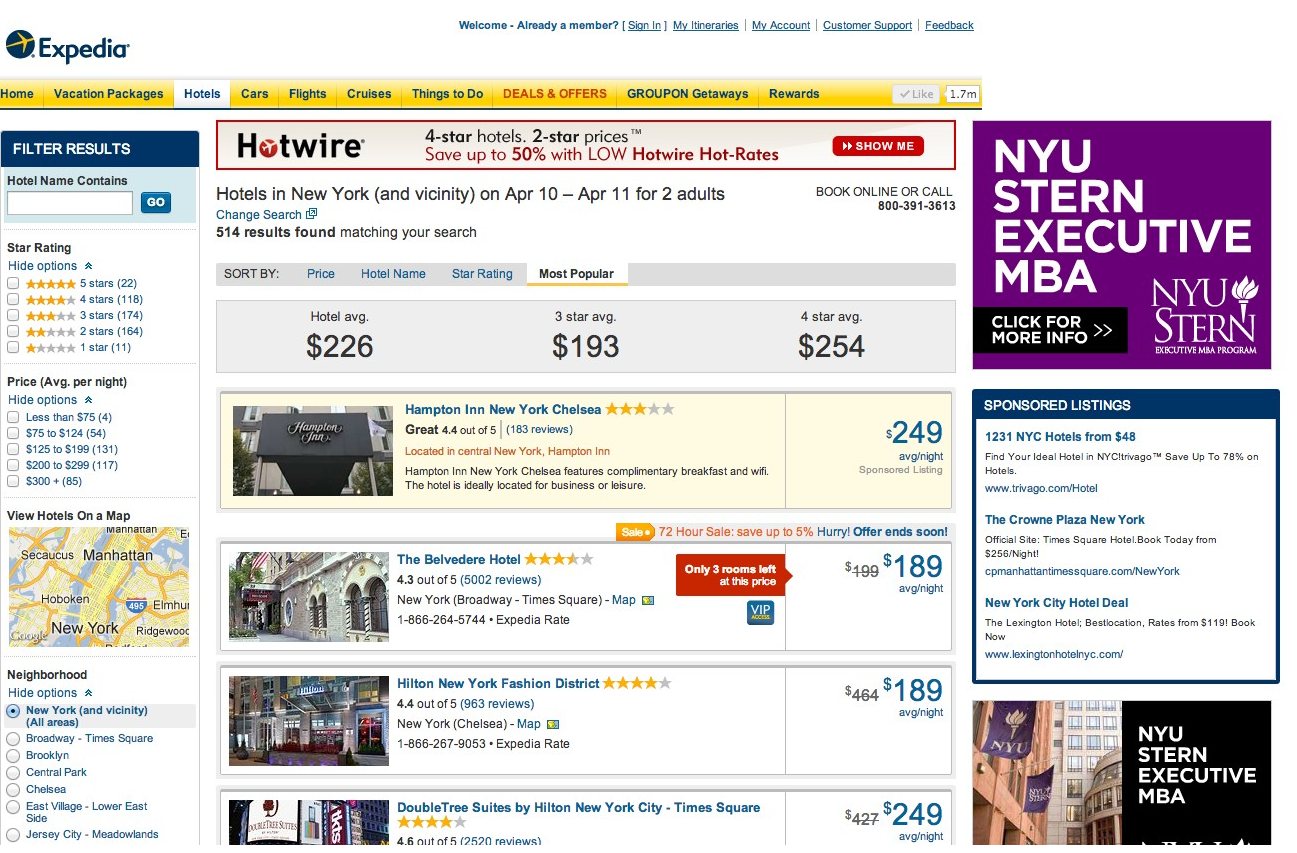The width and height of the screenshot is (1297, 853).
Task: Open The Belvedere Hotel listing
Action: pyautogui.click(x=459, y=559)
